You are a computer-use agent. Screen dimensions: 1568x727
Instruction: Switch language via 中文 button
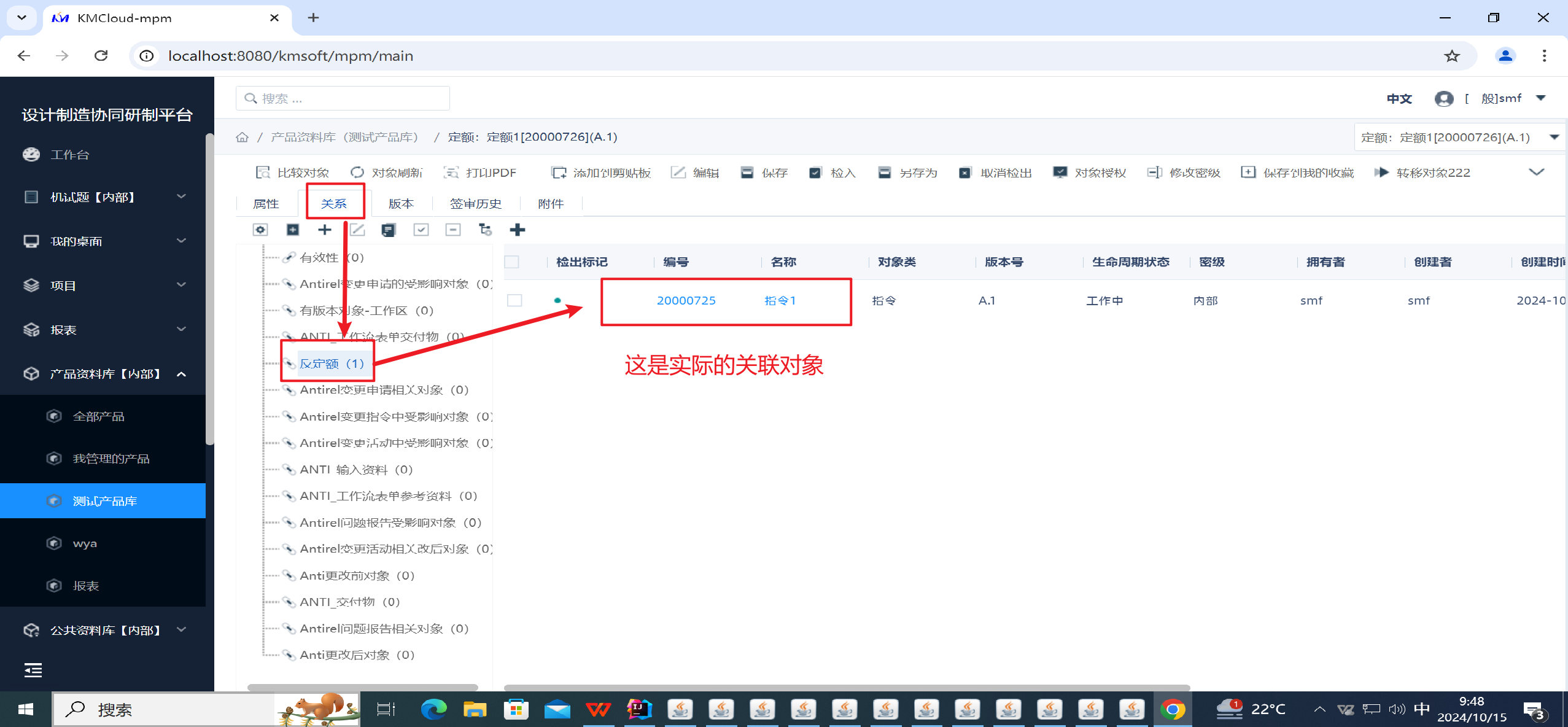coord(1399,98)
